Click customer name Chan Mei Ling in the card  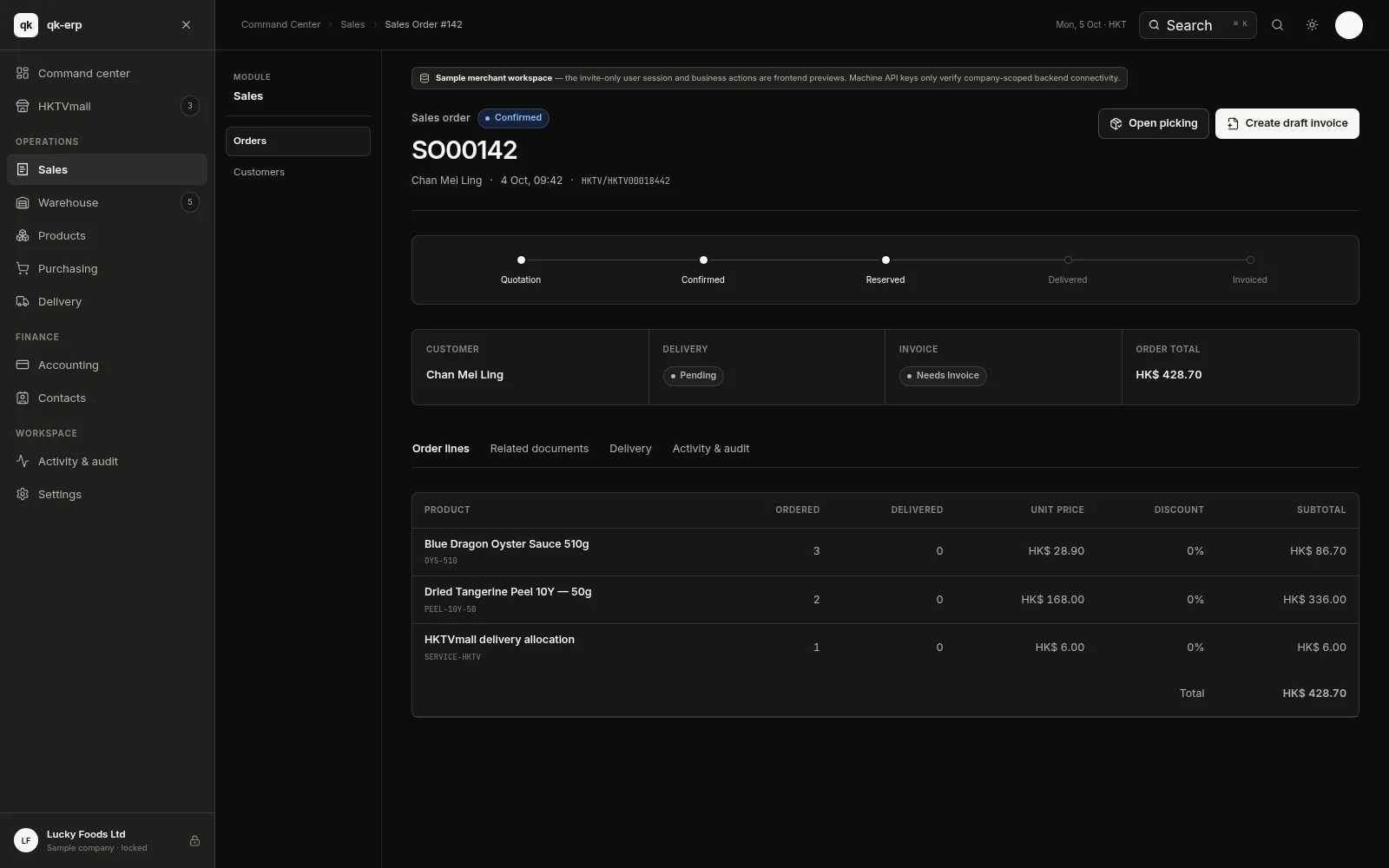[x=464, y=375]
